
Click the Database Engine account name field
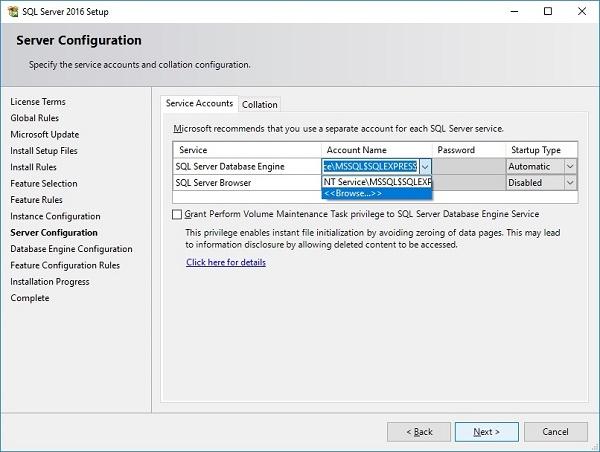369,167
